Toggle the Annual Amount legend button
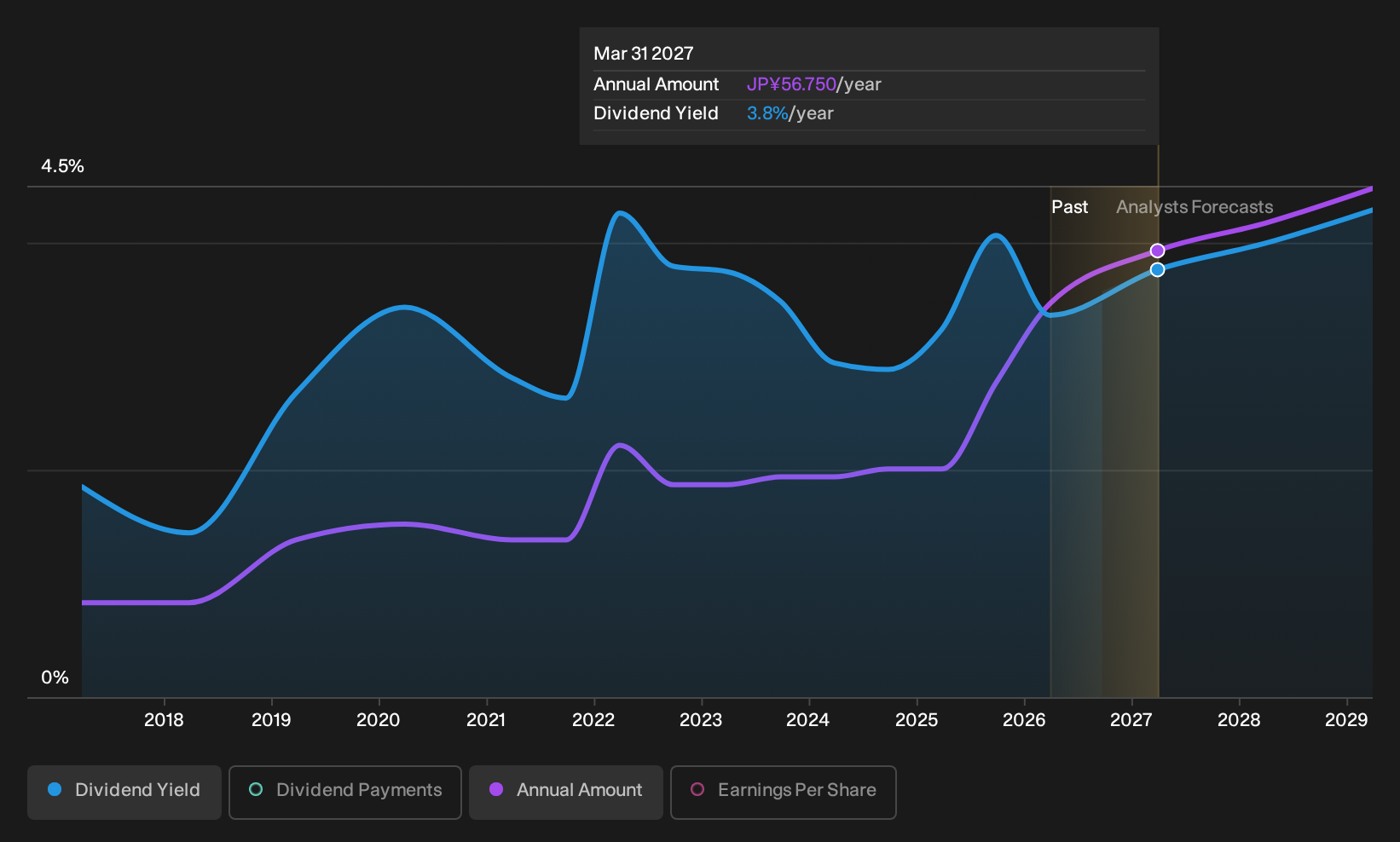 tap(566, 792)
